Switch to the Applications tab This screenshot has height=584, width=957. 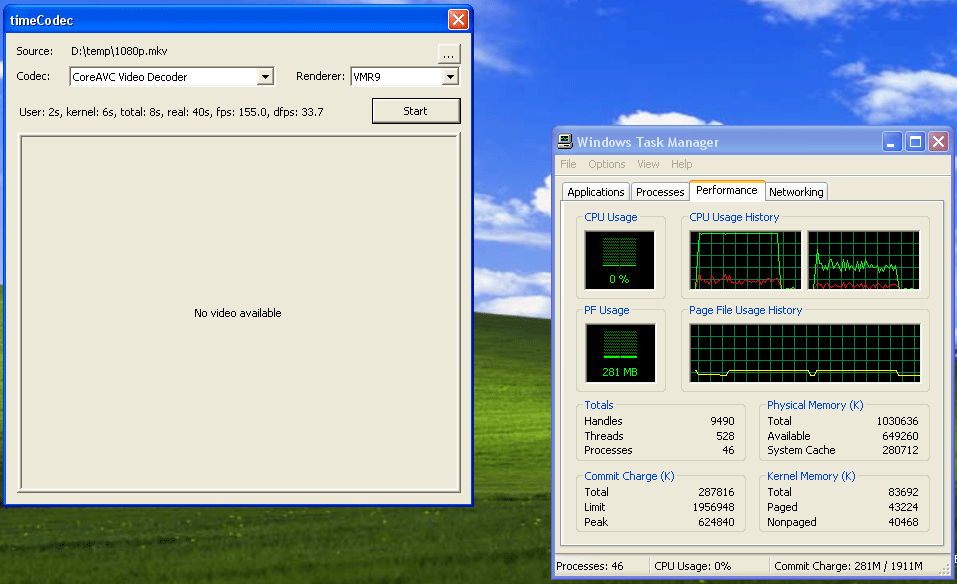(x=596, y=192)
